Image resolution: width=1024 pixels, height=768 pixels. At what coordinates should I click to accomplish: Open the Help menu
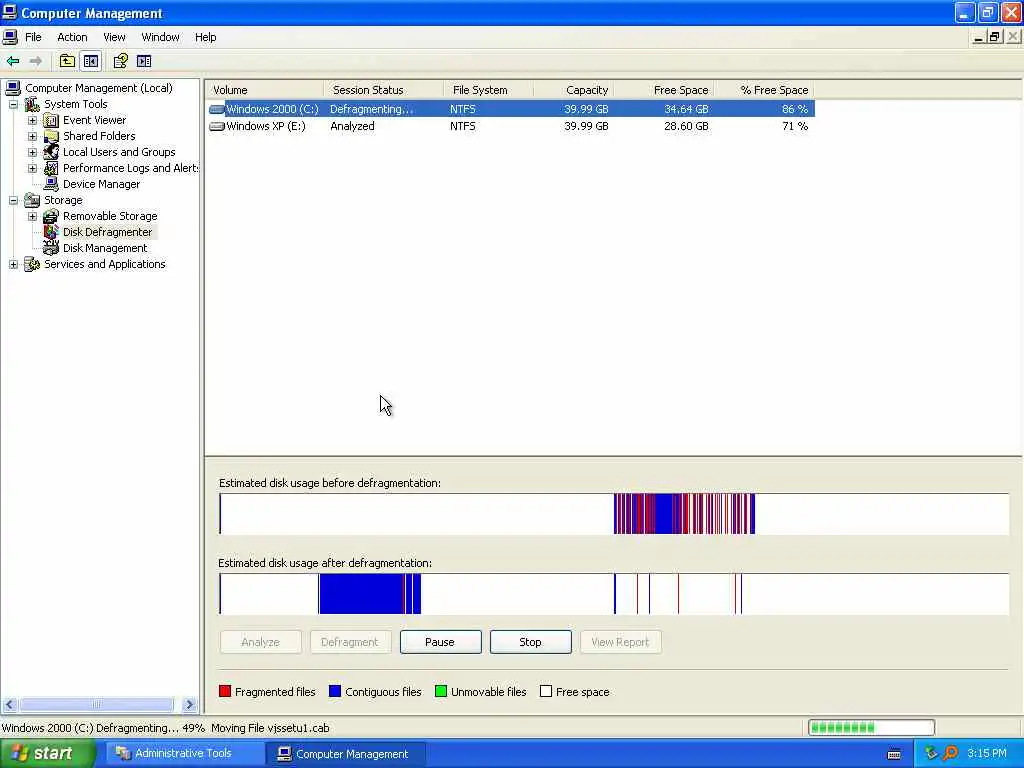pyautogui.click(x=205, y=37)
